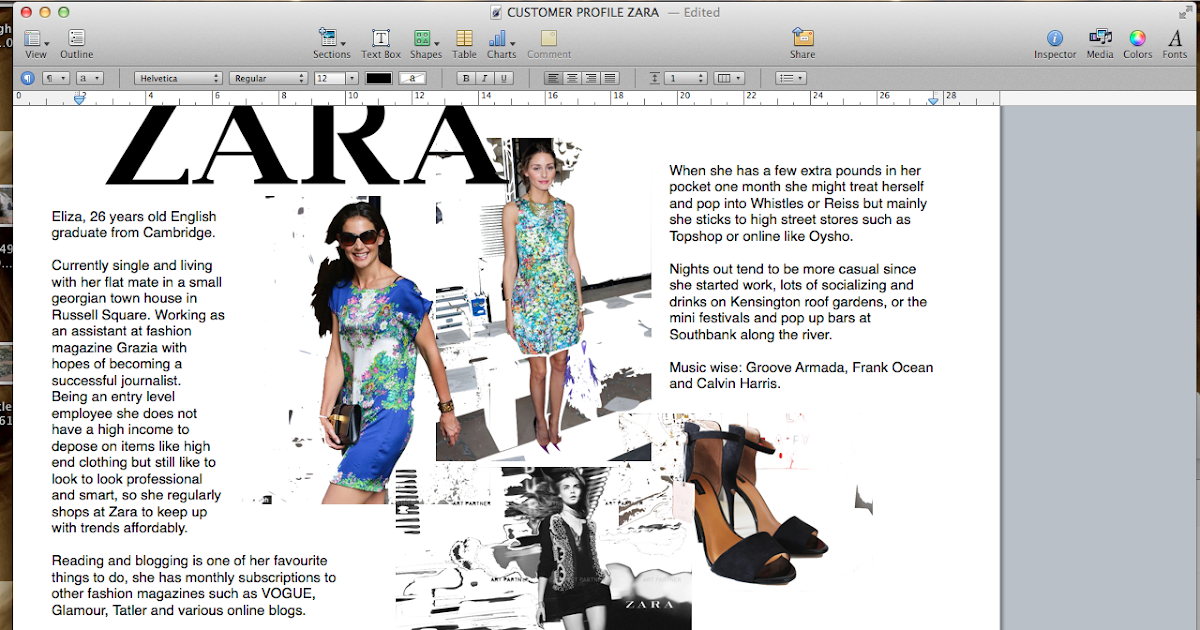
Task: Toggle Underline formatting
Action: point(505,78)
